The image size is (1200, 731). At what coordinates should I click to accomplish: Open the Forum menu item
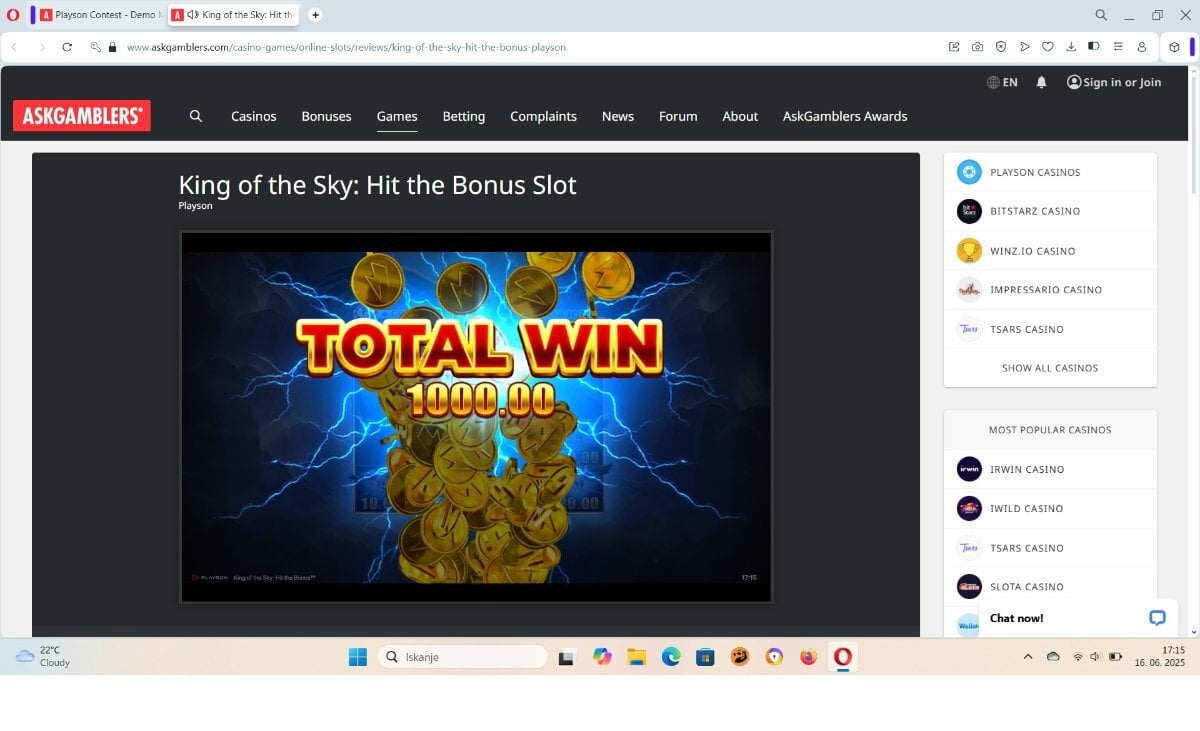678,116
